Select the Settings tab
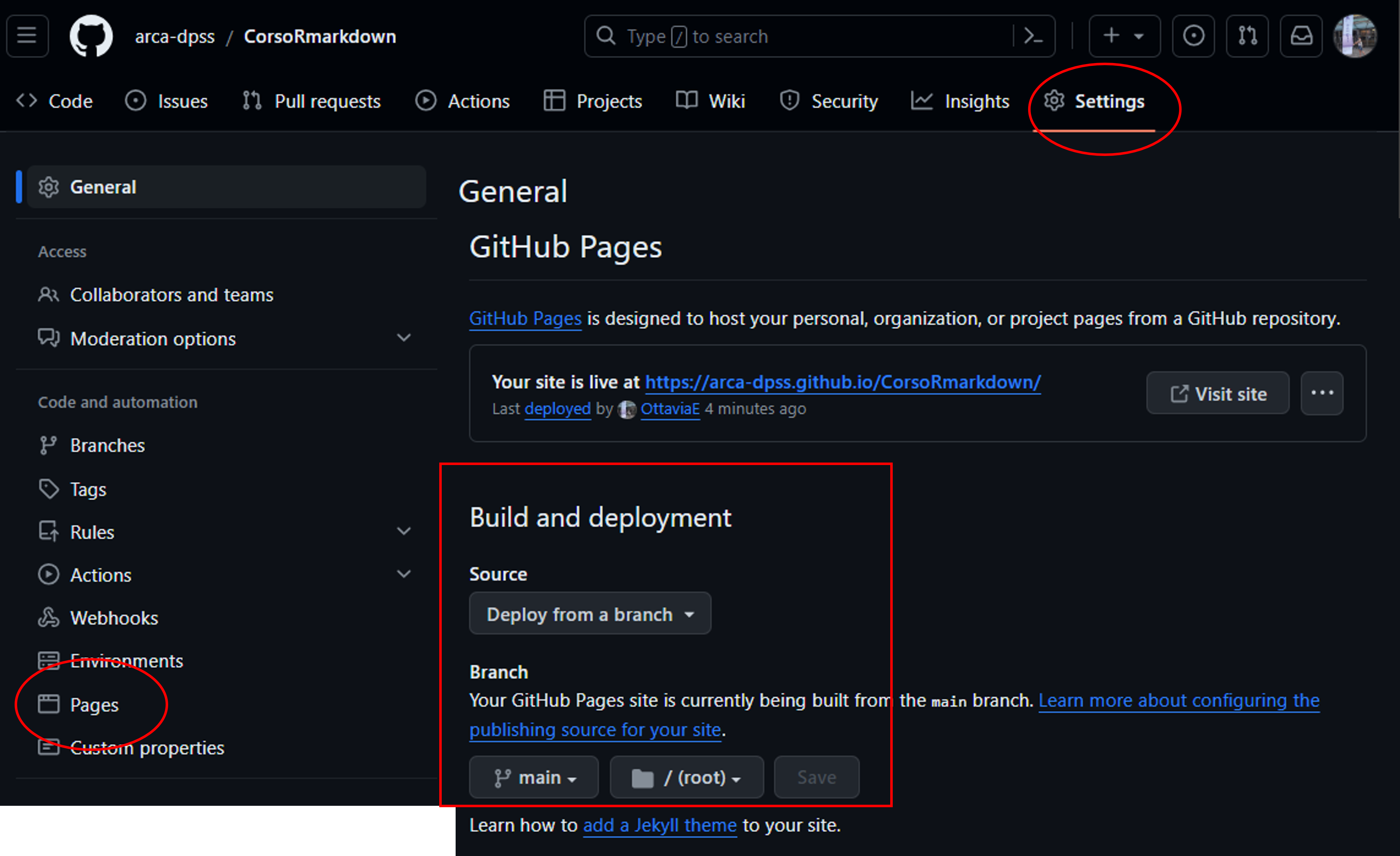The height and width of the screenshot is (856, 1400). click(1094, 101)
